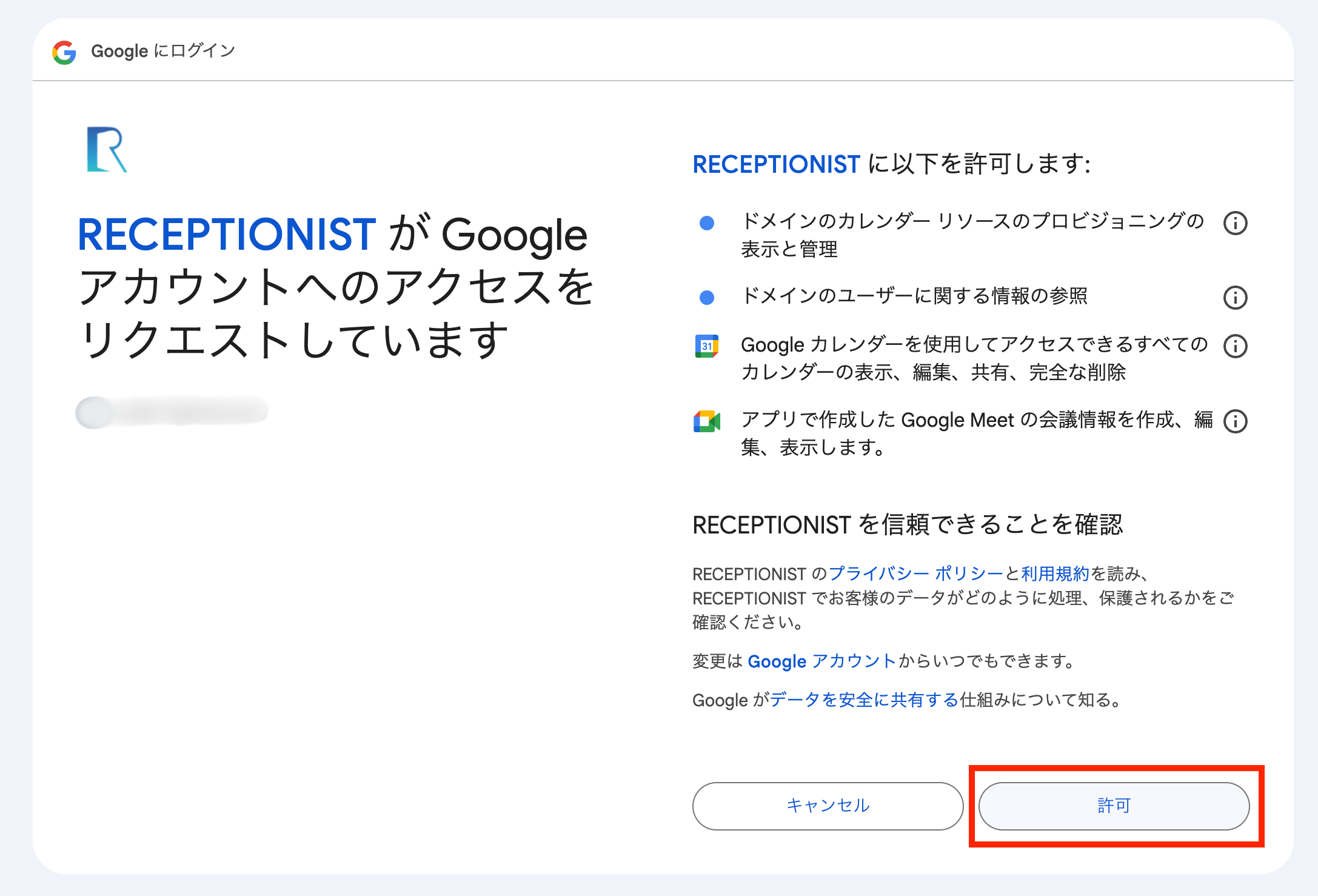The width and height of the screenshot is (1318, 896).
Task: Click blue bullet beside domain user permission
Action: [x=706, y=298]
